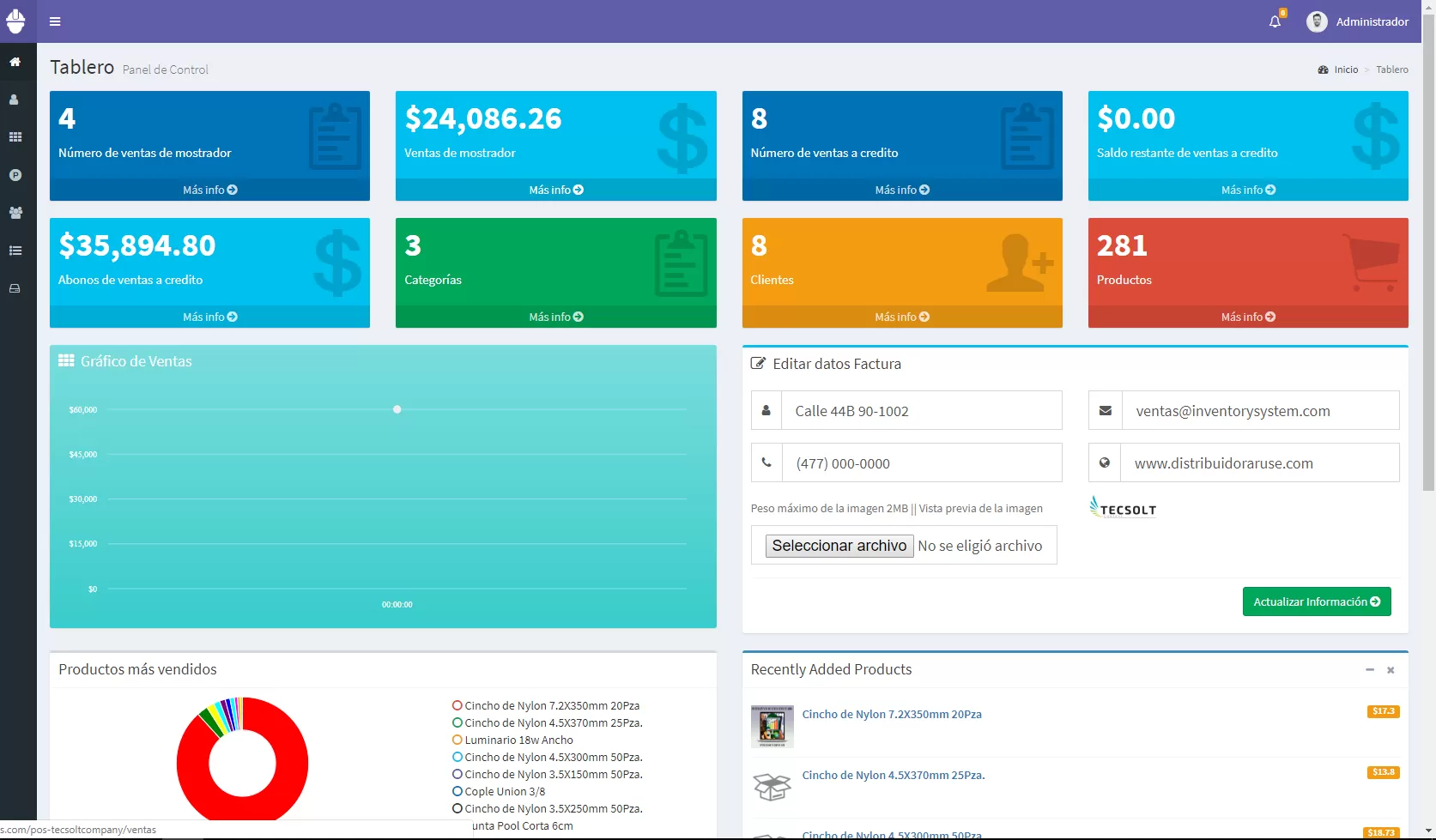Open the single user sidebar icon
1436x840 pixels.
[15, 100]
